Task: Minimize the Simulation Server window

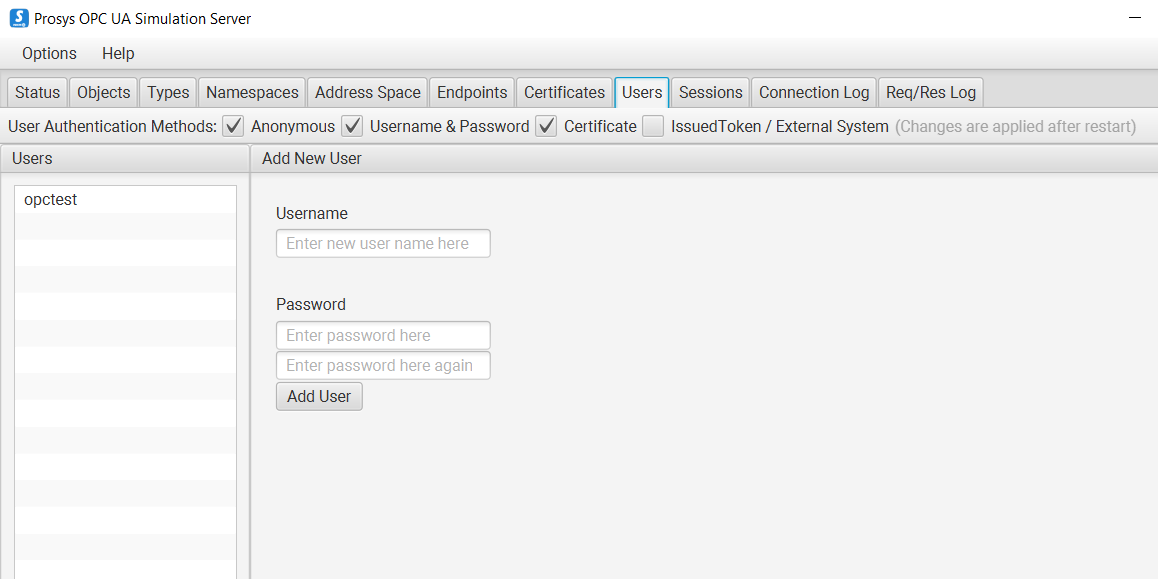Action: pos(1135,18)
